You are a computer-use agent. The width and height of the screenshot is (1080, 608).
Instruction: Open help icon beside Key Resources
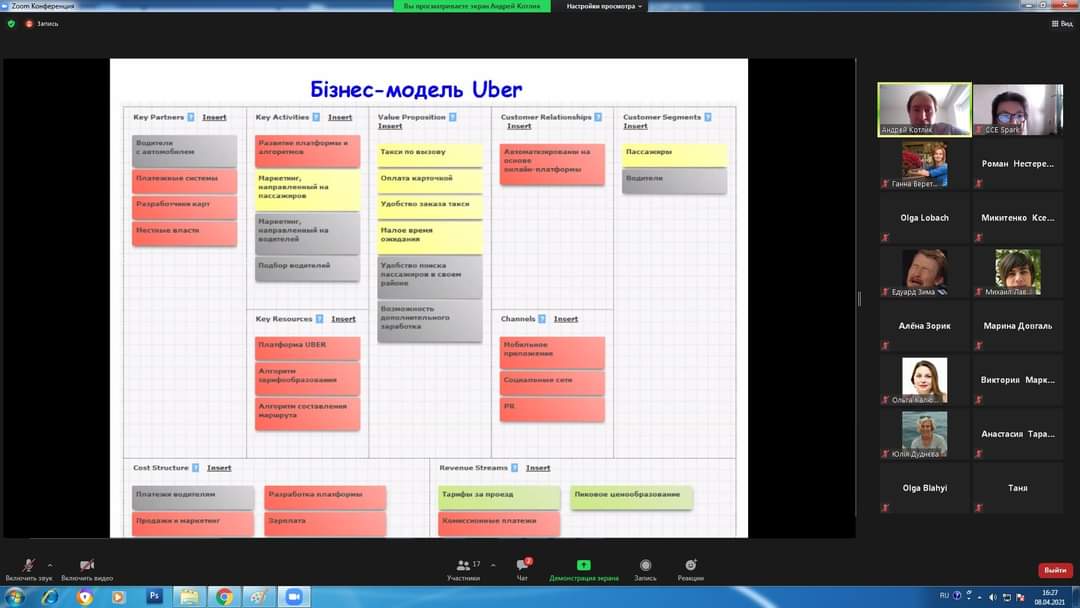tap(320, 319)
